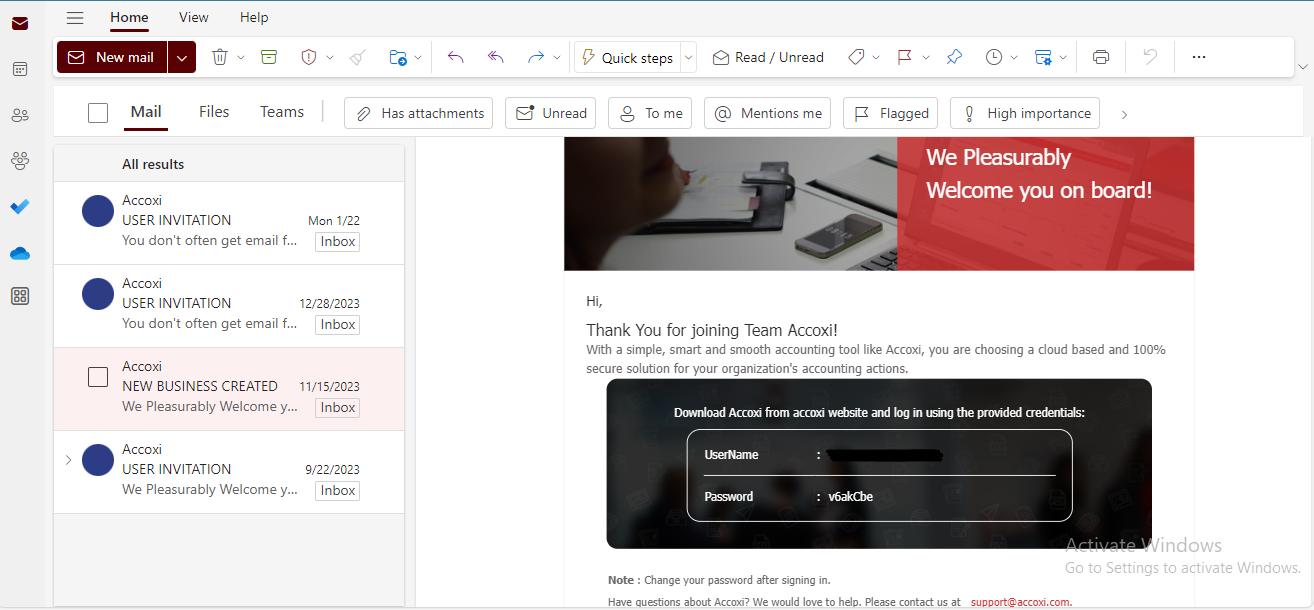Expand the New mail dropdown arrow
1314x610 pixels.
point(181,58)
